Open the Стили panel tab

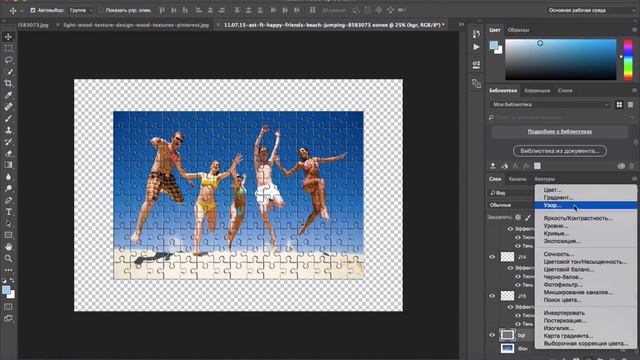(565, 91)
